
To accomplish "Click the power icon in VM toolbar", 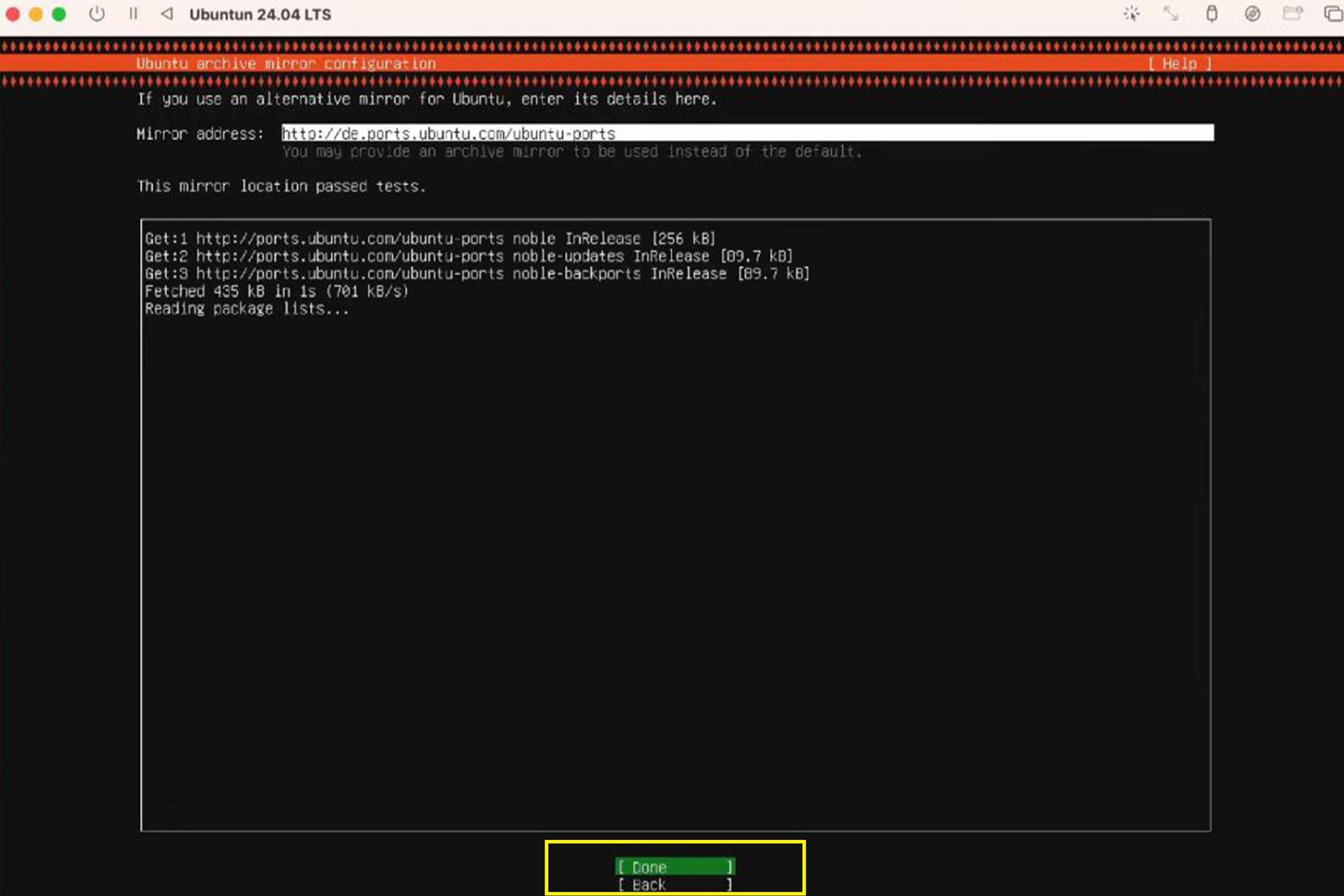I will click(97, 14).
